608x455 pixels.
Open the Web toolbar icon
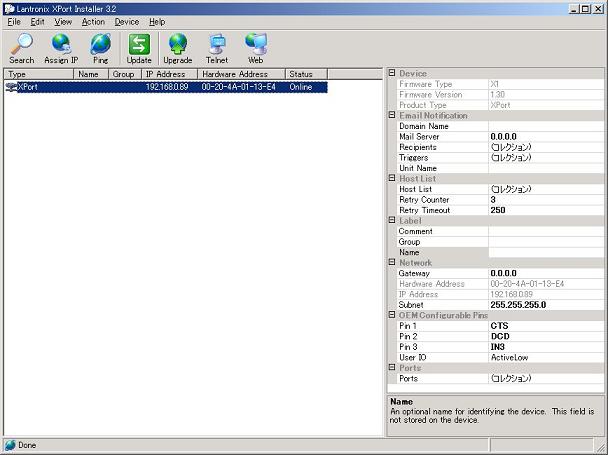(x=256, y=48)
